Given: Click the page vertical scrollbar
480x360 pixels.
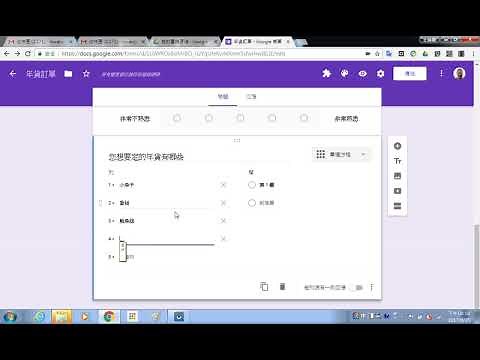Looking at the screenshot, I should point(477,267).
